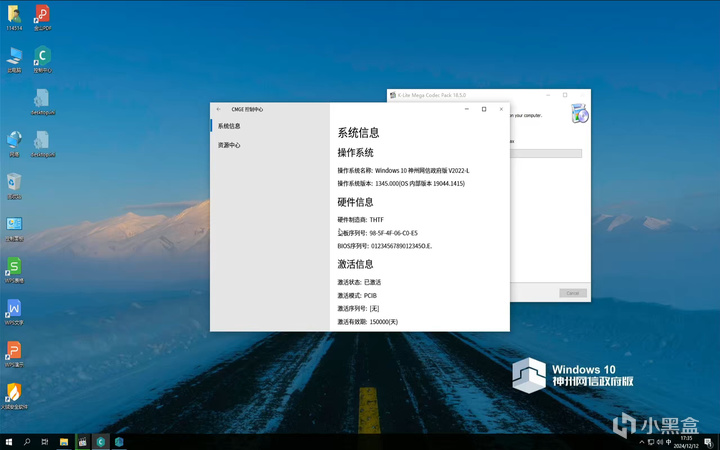720x450 pixels.
Task: Open the 控制面板 desktop icon
Action: (14, 229)
